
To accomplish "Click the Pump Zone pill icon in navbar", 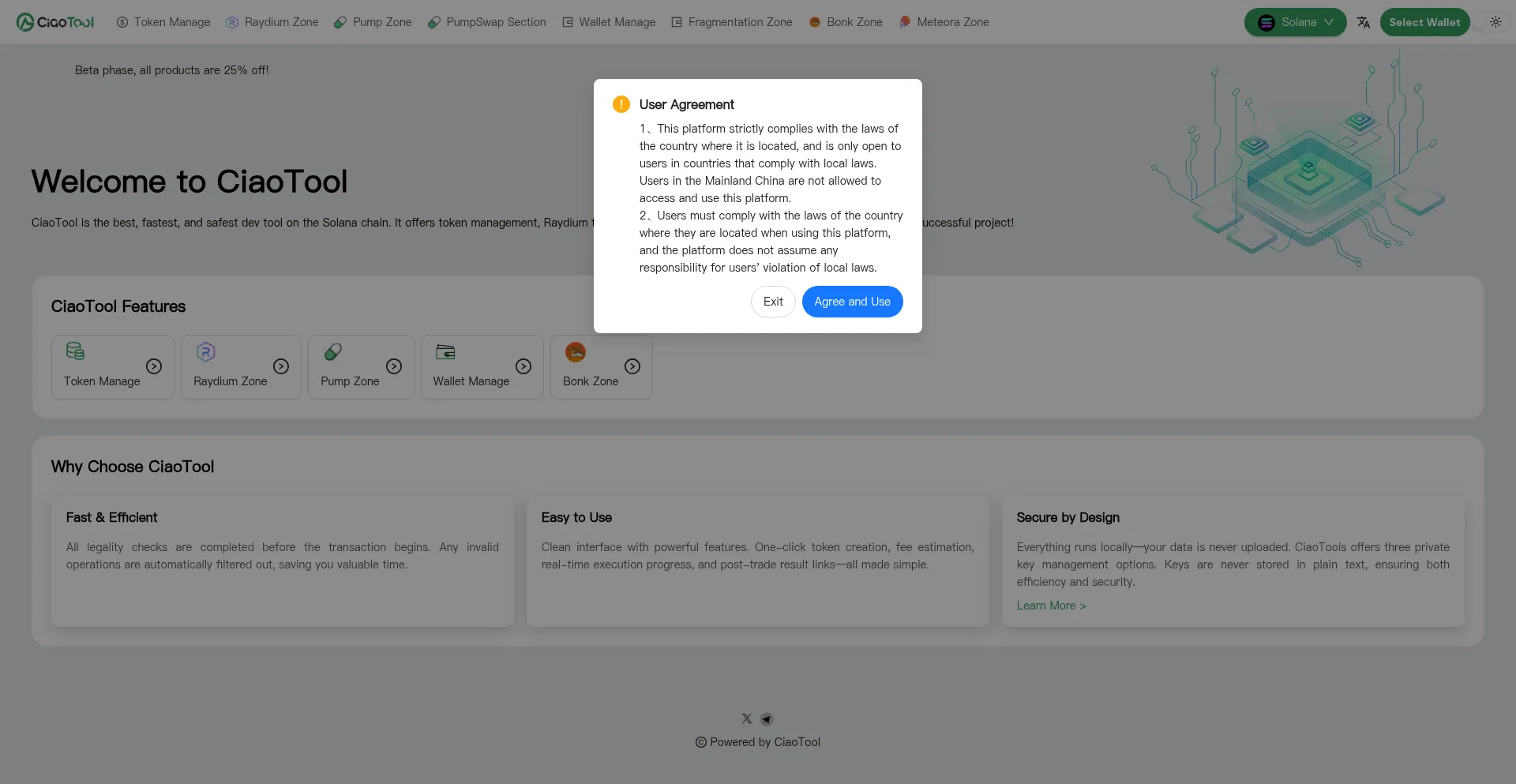I will pos(340,22).
